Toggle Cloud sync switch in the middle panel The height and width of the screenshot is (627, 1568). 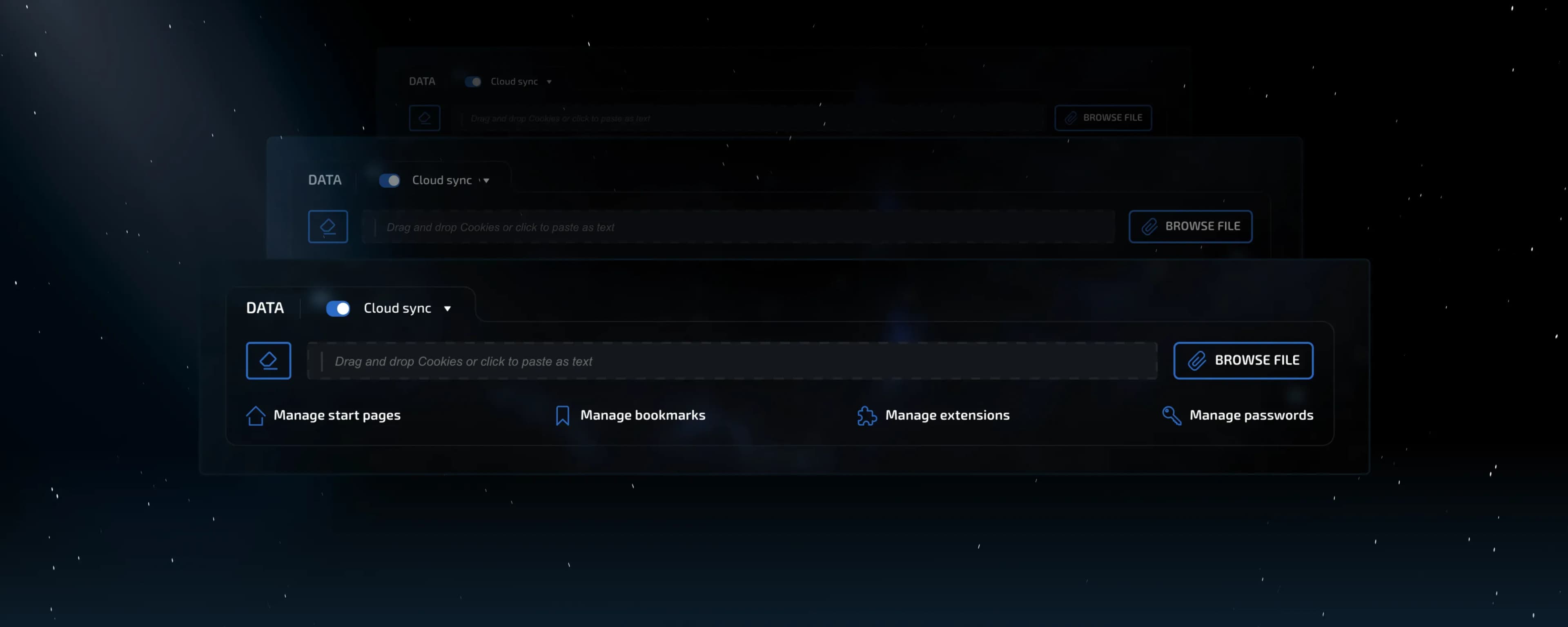pyautogui.click(x=390, y=181)
